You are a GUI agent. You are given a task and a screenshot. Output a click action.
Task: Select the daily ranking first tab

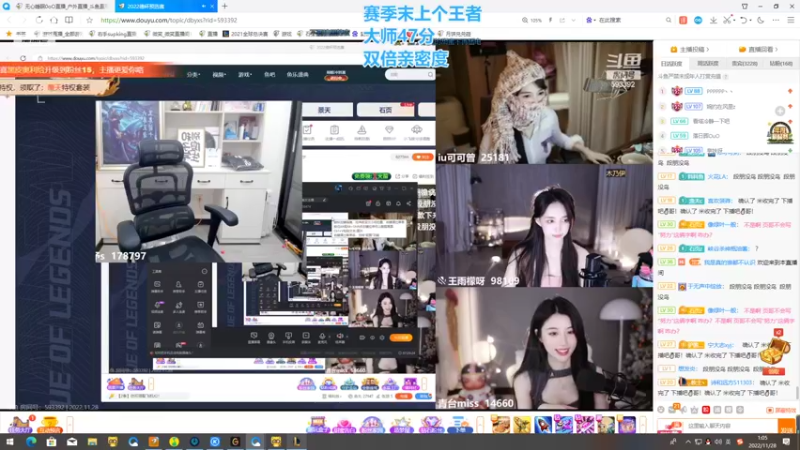tap(671, 63)
